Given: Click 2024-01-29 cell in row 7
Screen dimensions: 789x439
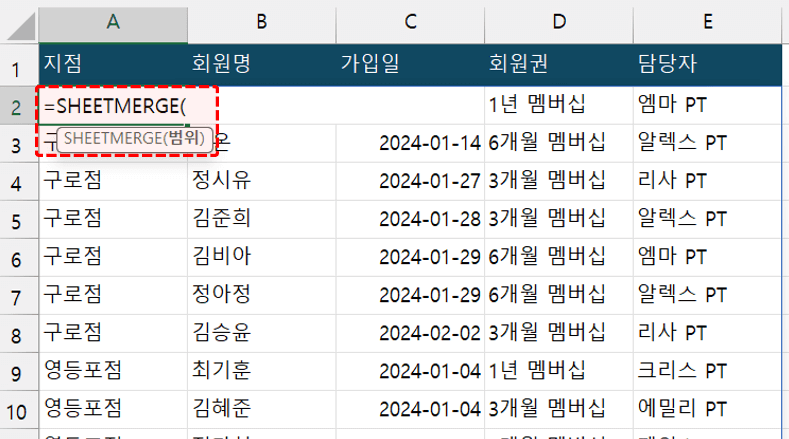Looking at the screenshot, I should point(410,296).
